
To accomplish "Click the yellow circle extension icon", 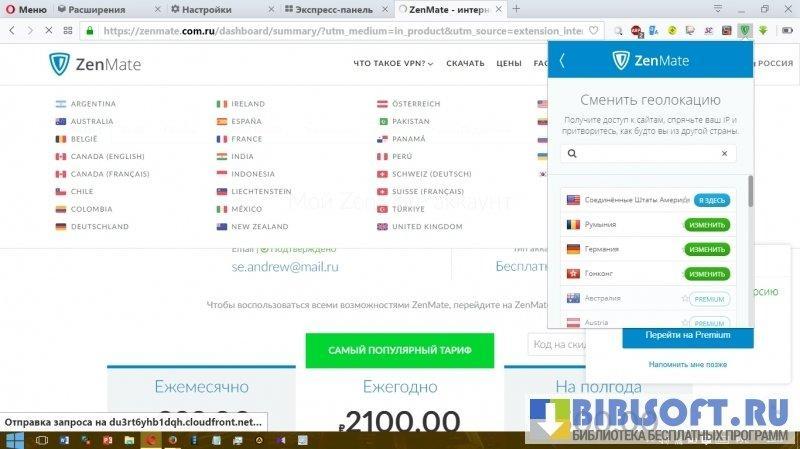I will (672, 31).
